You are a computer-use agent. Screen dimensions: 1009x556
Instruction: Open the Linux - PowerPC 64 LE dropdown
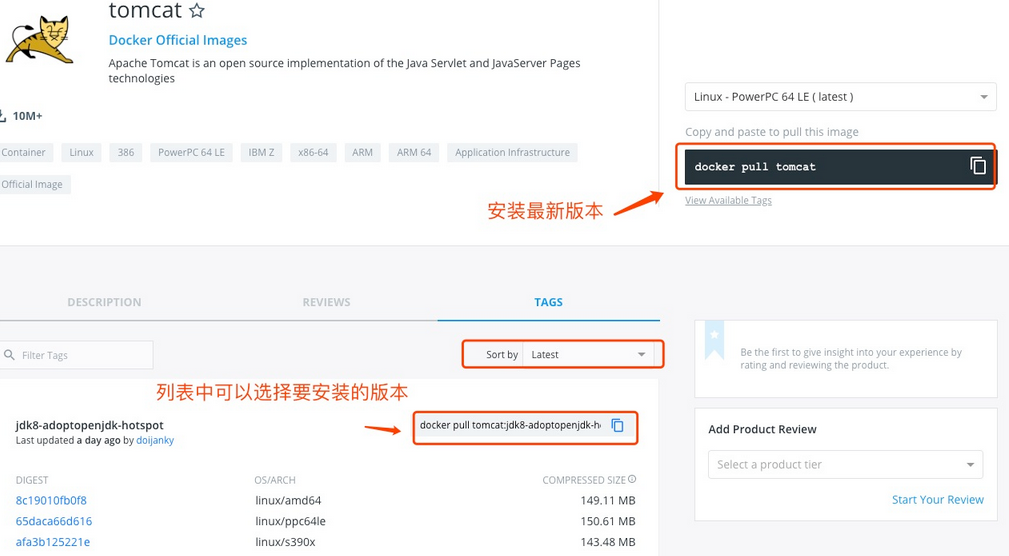point(839,97)
